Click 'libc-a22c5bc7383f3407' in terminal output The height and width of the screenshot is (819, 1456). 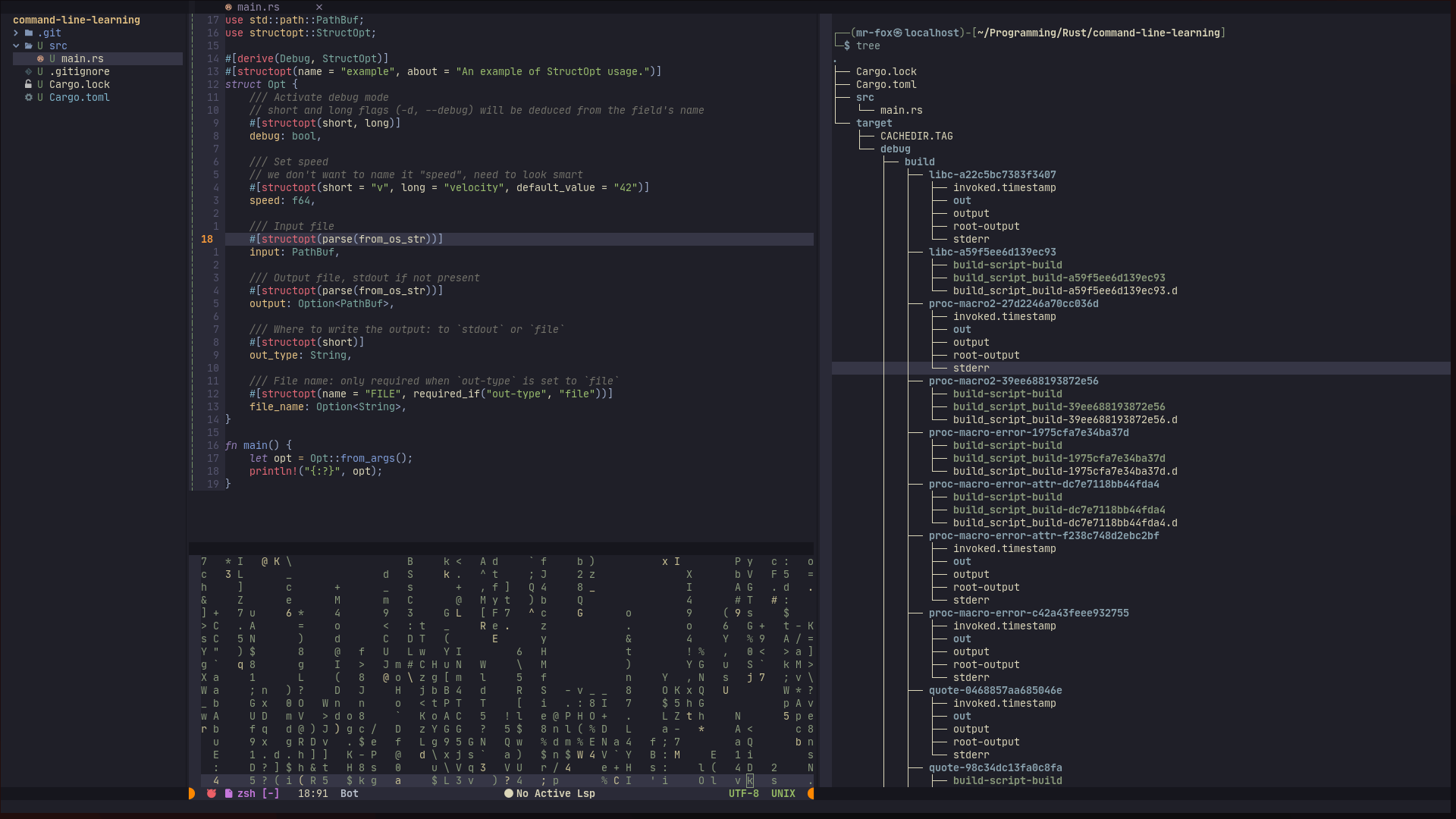coord(993,174)
